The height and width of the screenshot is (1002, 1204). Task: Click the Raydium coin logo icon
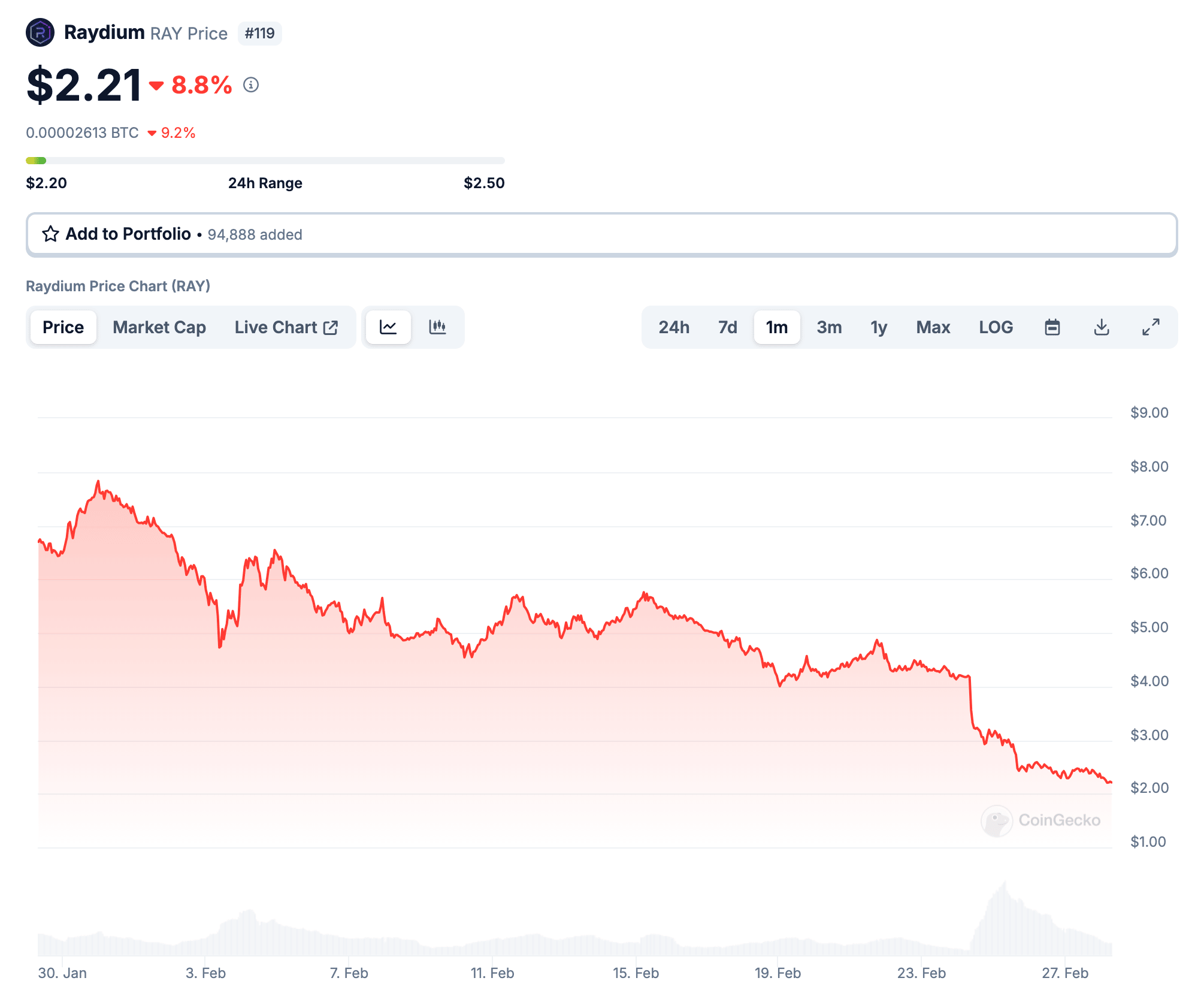click(x=40, y=32)
